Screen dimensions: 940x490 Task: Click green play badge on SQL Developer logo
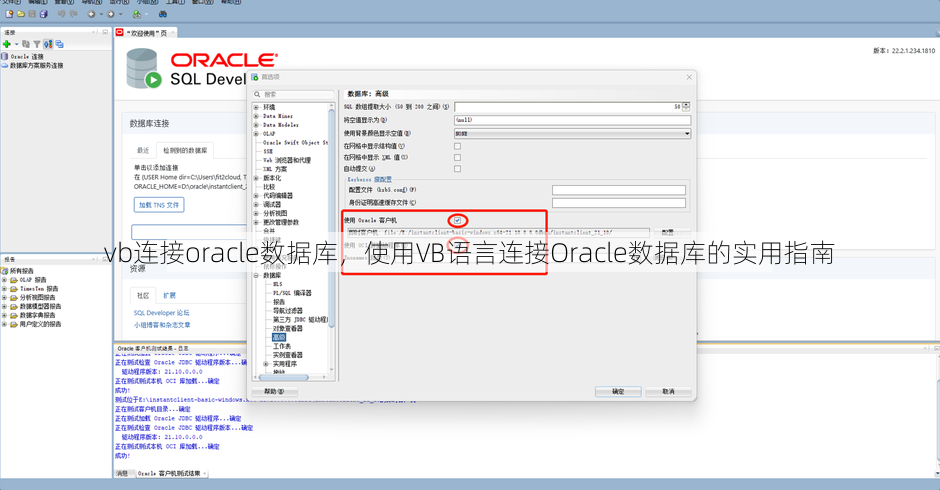[x=153, y=80]
